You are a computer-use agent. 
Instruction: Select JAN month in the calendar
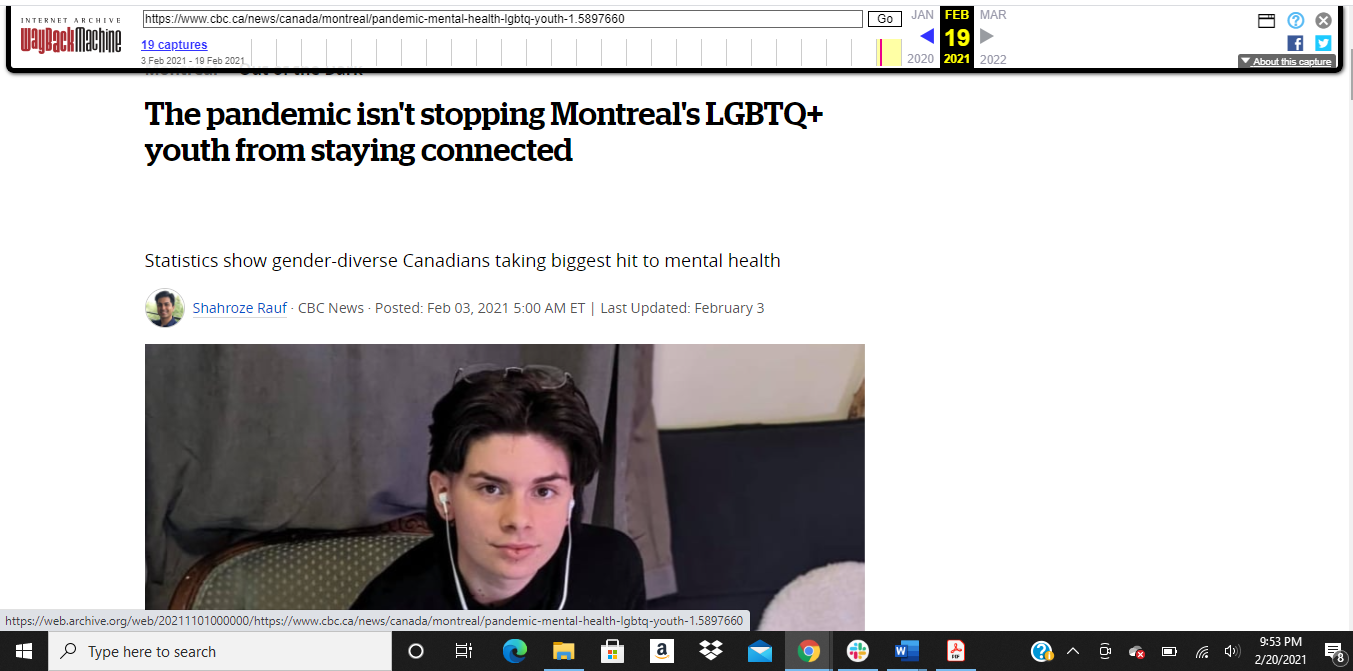tap(922, 15)
